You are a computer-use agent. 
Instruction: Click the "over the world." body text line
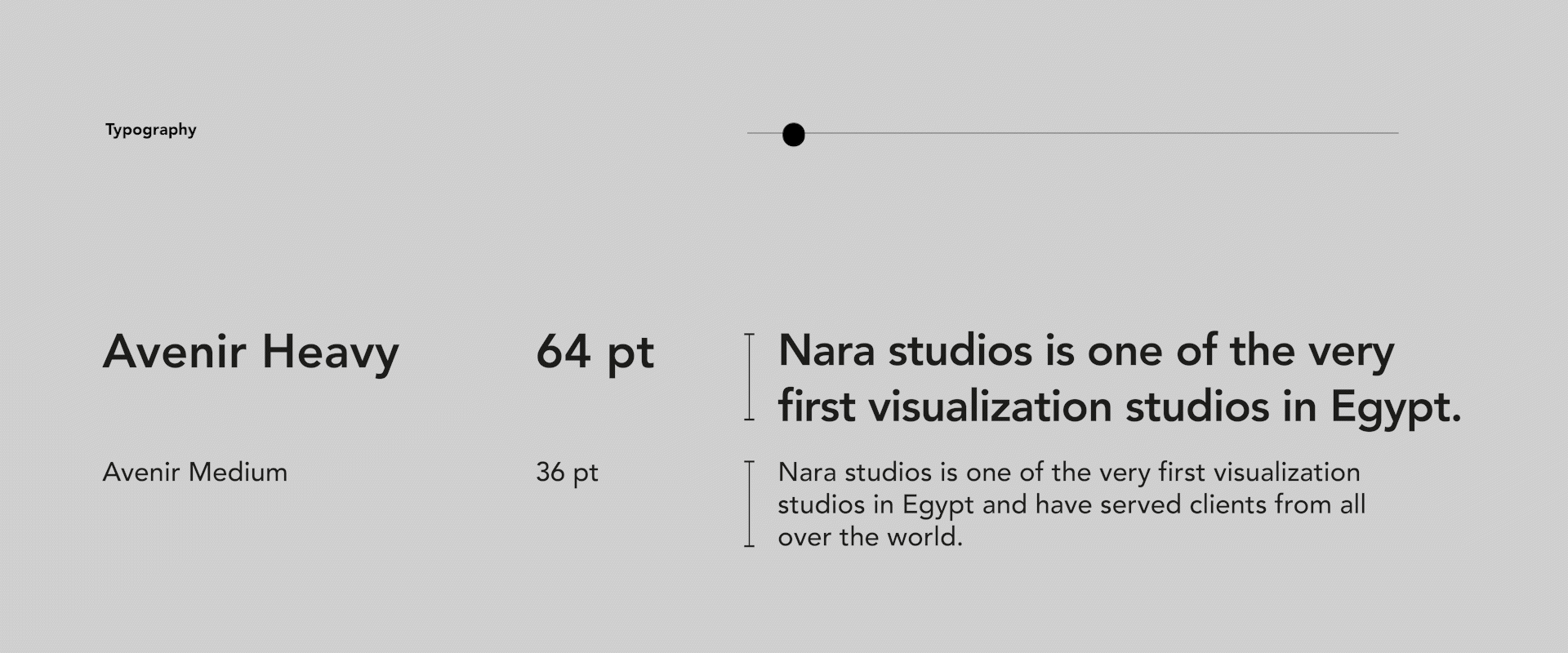pos(870,537)
